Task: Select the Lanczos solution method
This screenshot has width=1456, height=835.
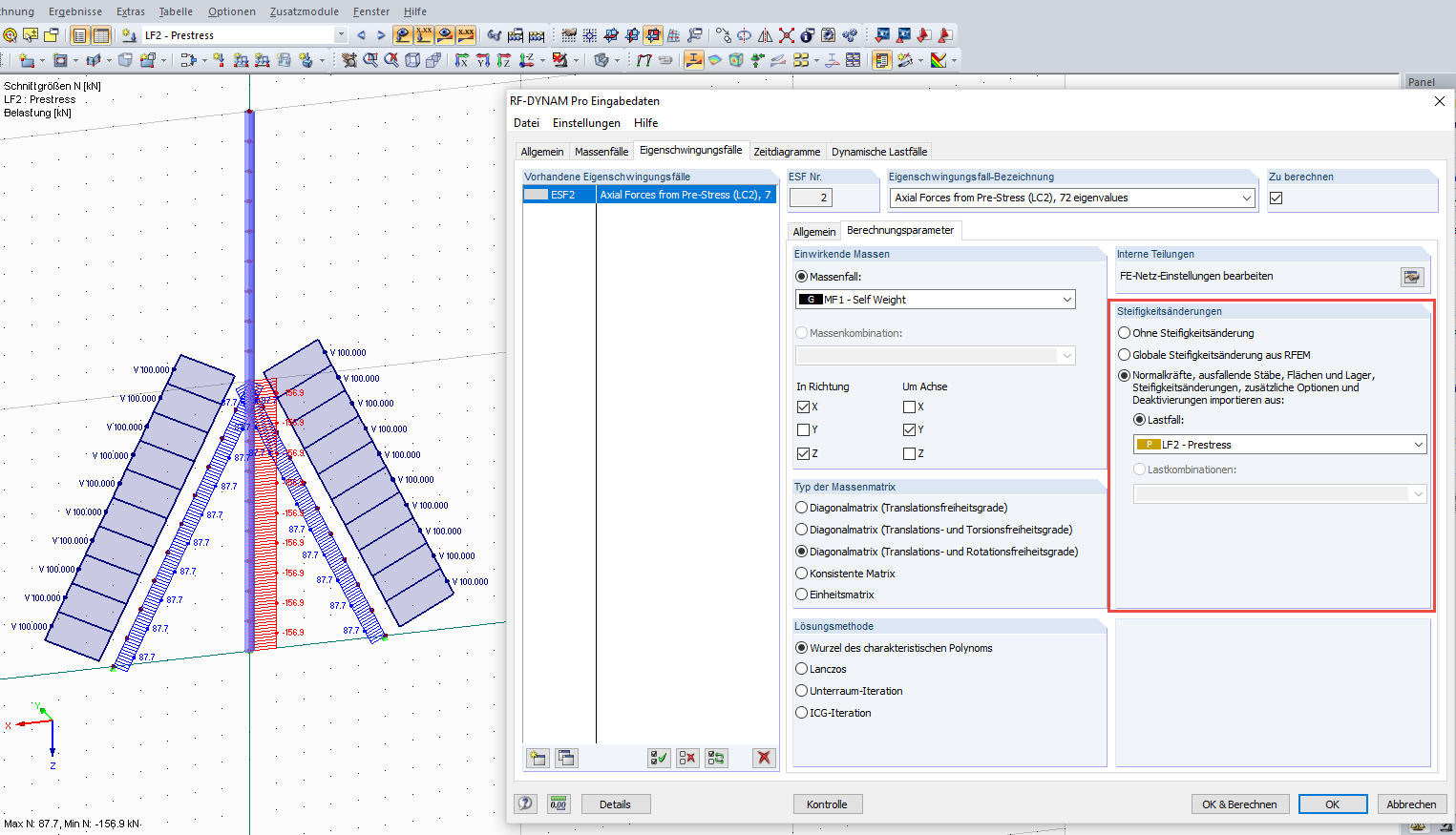Action: pos(802,669)
